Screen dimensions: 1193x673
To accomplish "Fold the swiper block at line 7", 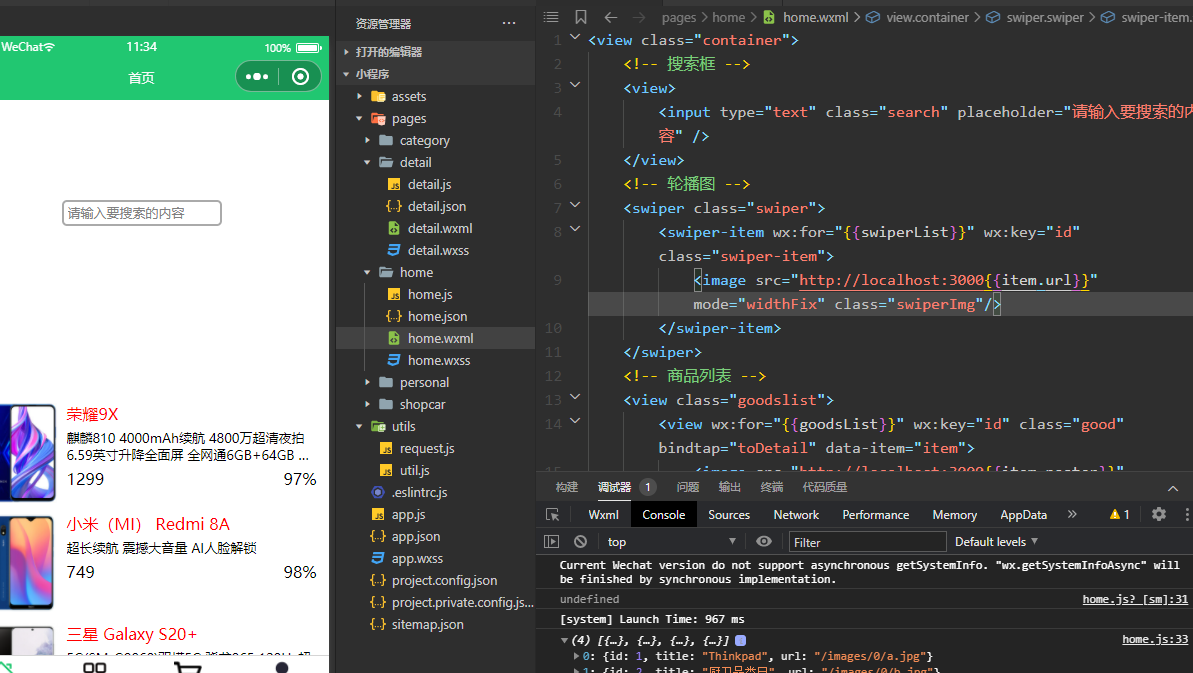I will pyautogui.click(x=575, y=205).
